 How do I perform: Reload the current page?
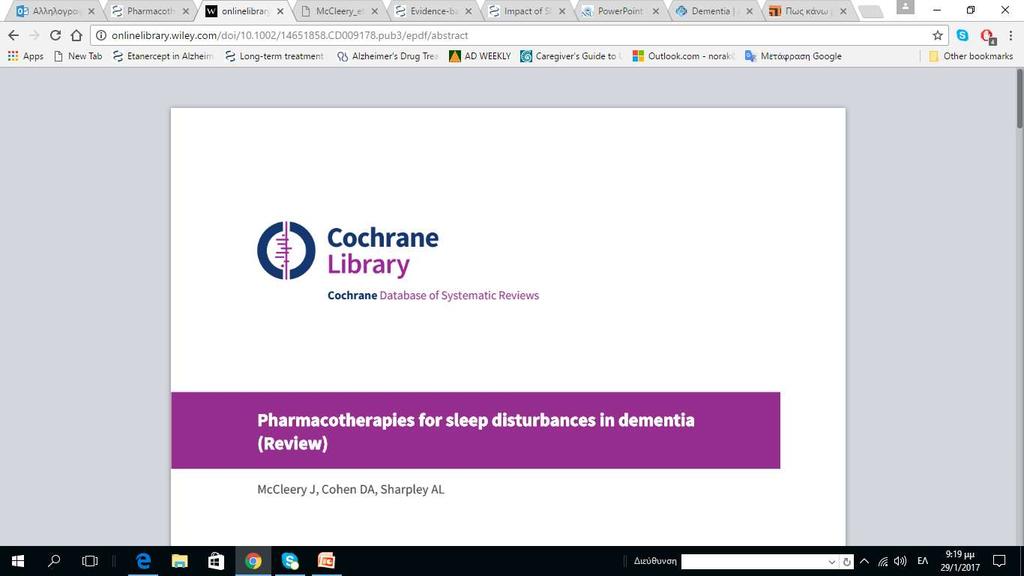(56, 35)
